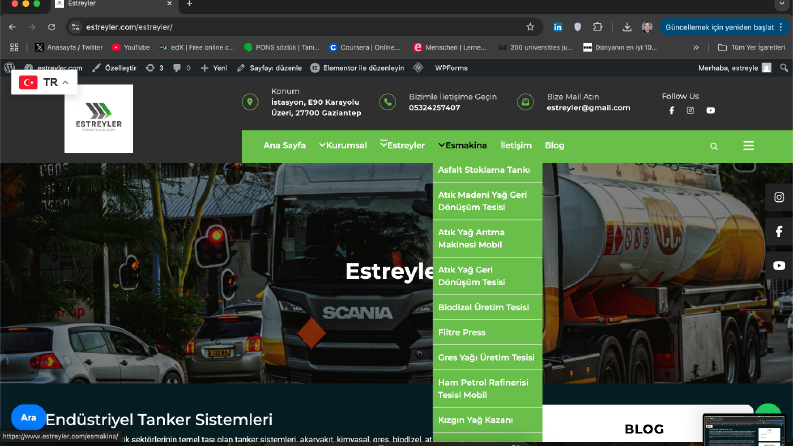Expand the Kurumsal menu

(343, 145)
